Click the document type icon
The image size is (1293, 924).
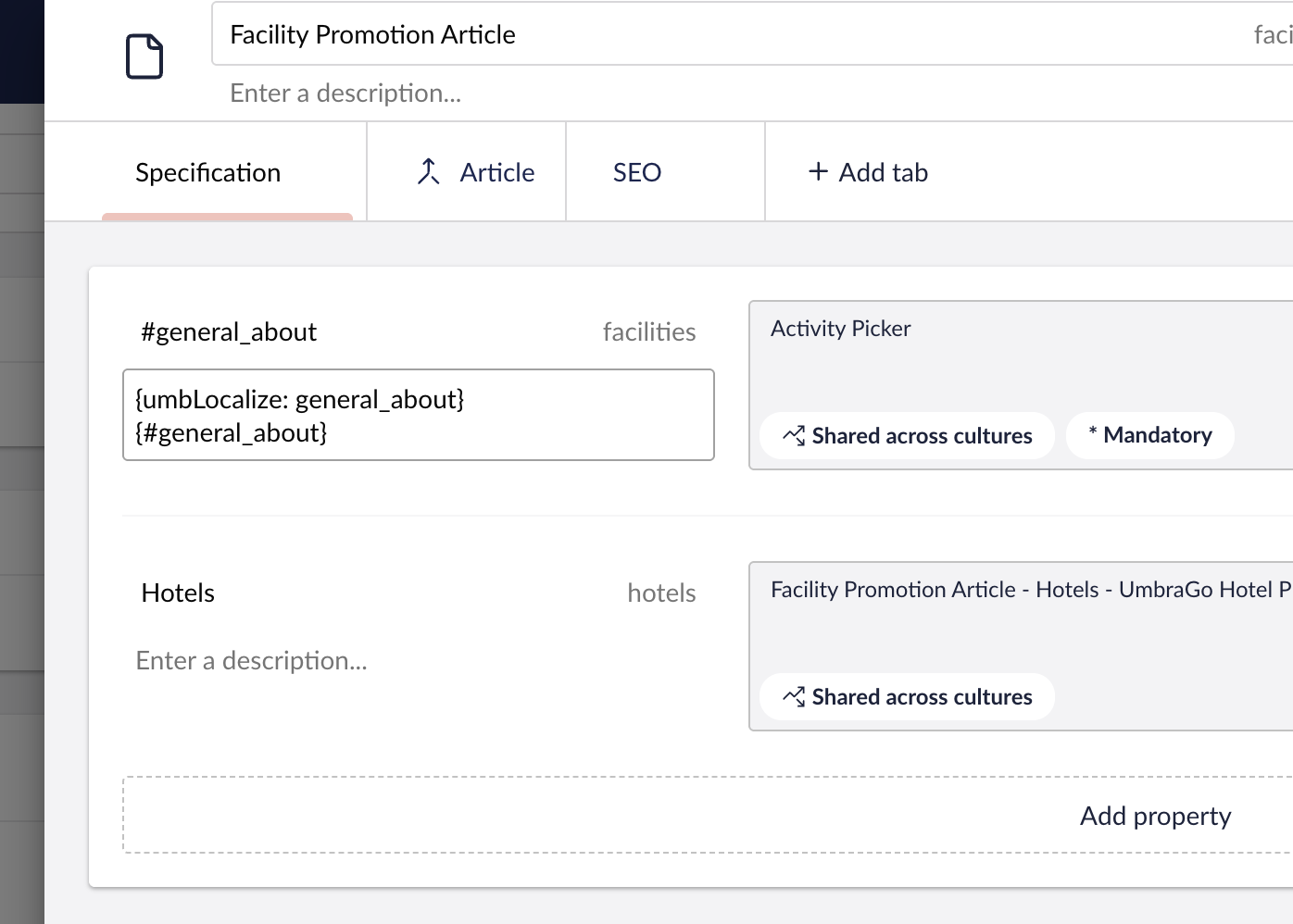click(x=144, y=56)
